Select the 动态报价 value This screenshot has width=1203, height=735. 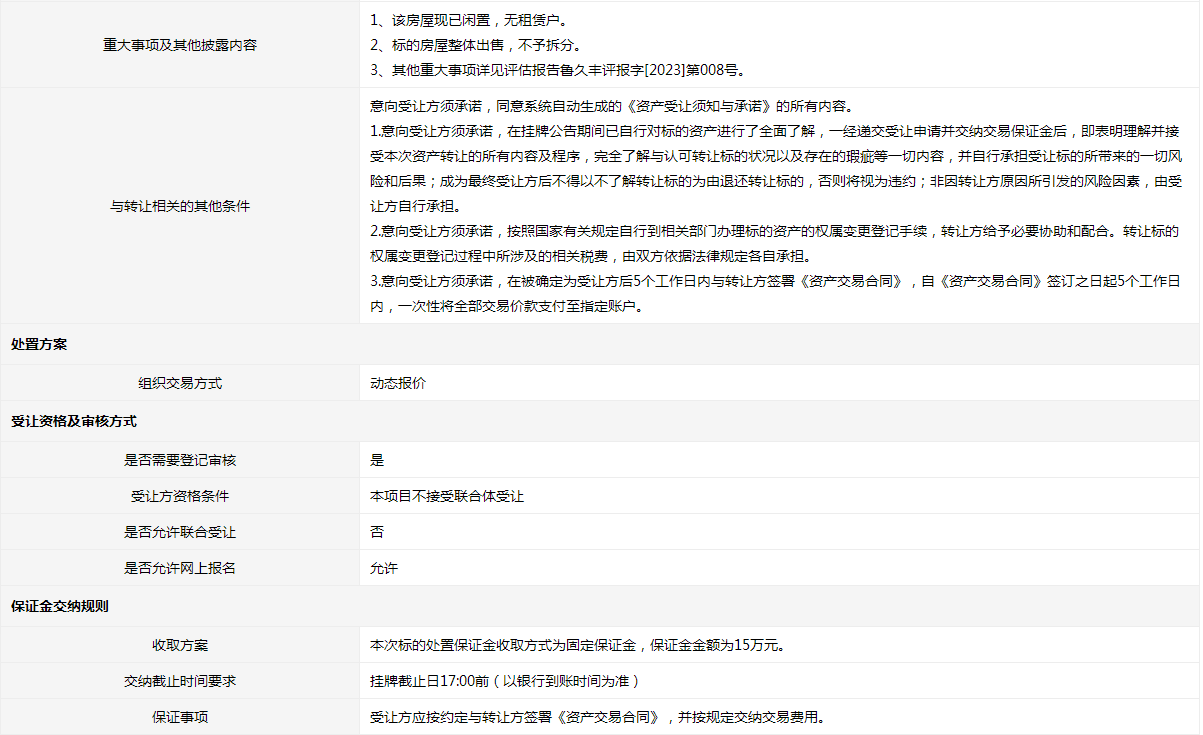point(397,383)
